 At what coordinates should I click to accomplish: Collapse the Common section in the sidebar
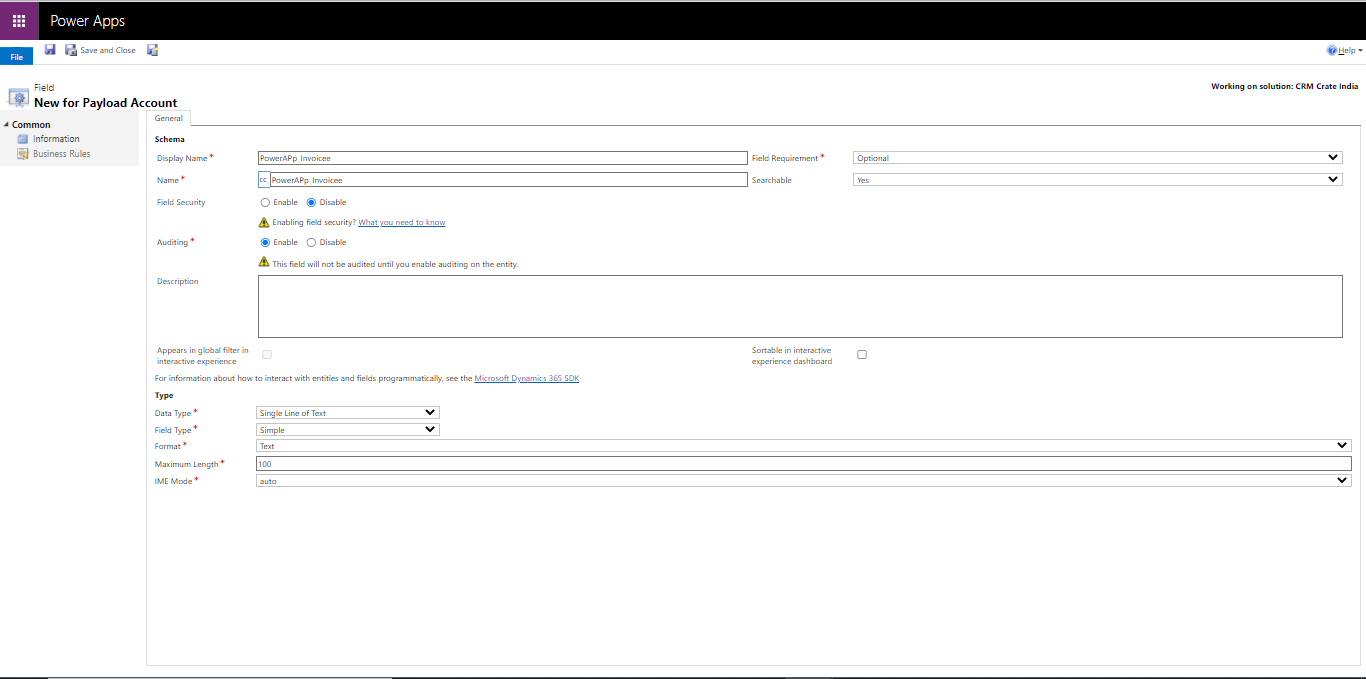pyautogui.click(x=8, y=124)
